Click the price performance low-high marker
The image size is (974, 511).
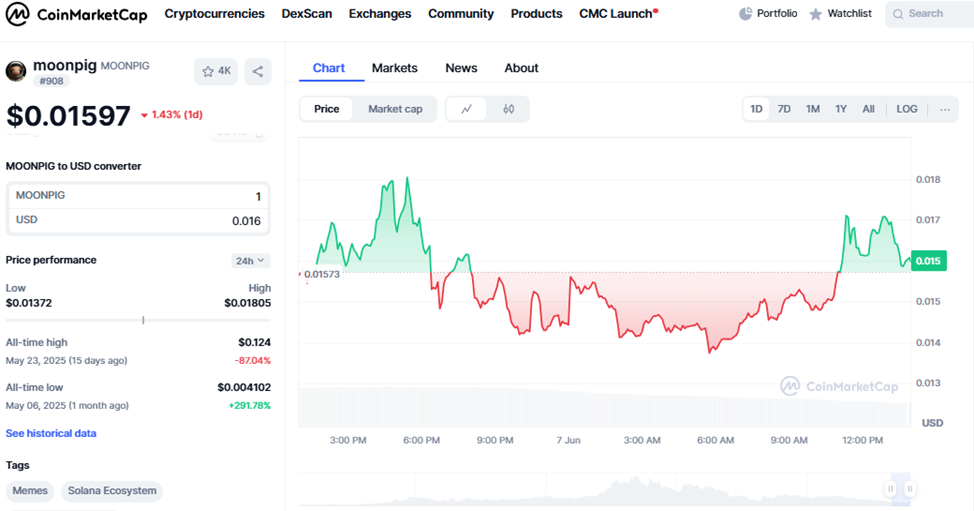coord(143,320)
